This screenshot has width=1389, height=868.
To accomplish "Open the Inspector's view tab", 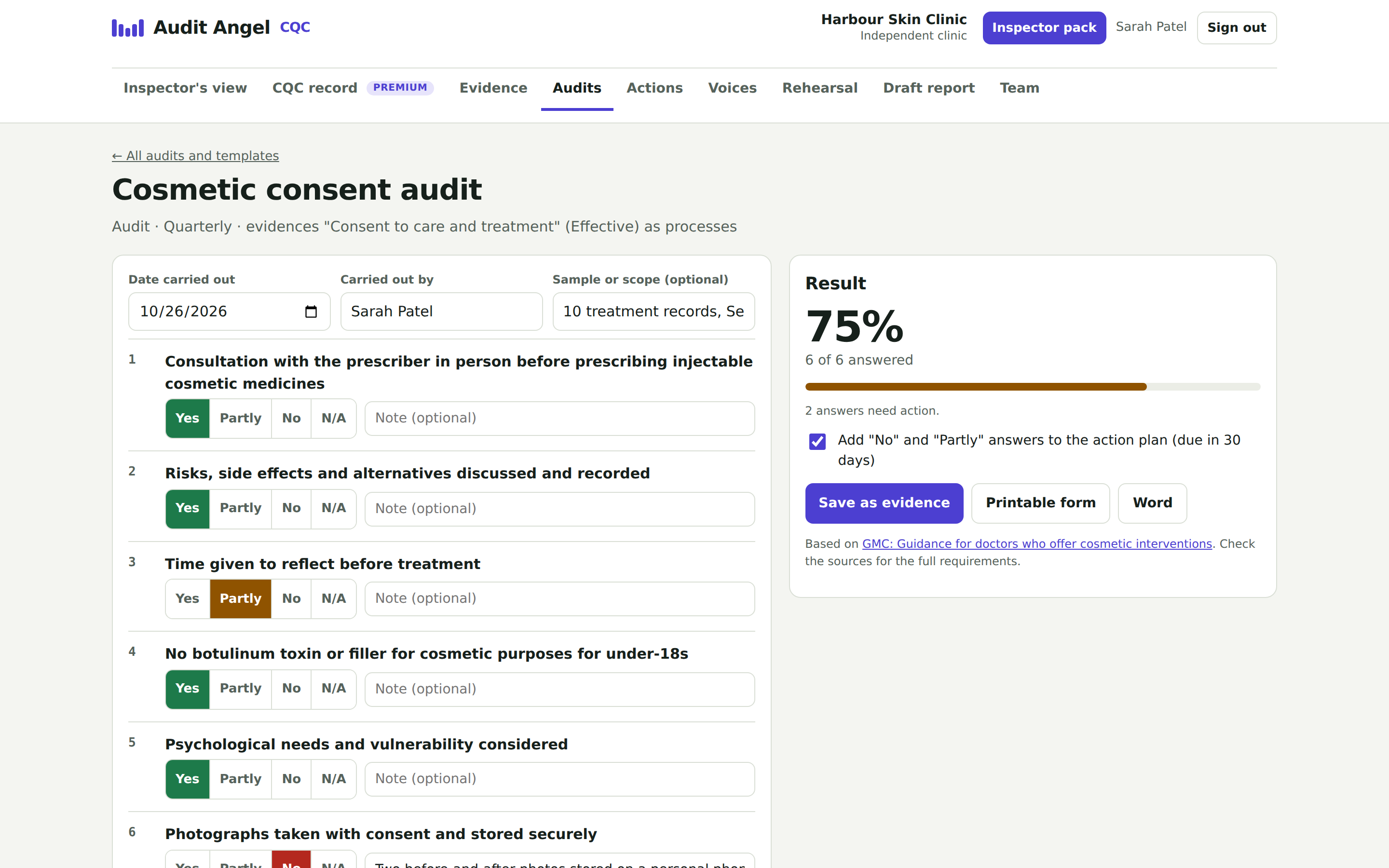I will 185,88.
